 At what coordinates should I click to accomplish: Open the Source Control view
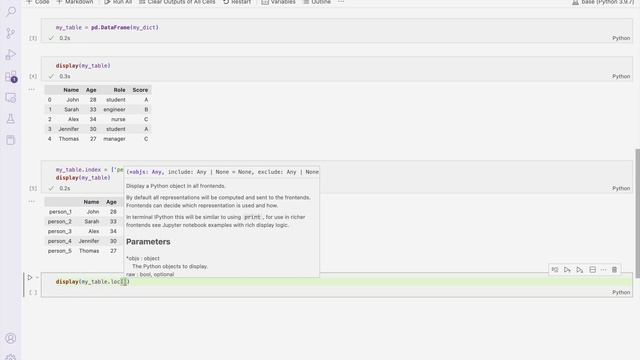(x=11, y=33)
